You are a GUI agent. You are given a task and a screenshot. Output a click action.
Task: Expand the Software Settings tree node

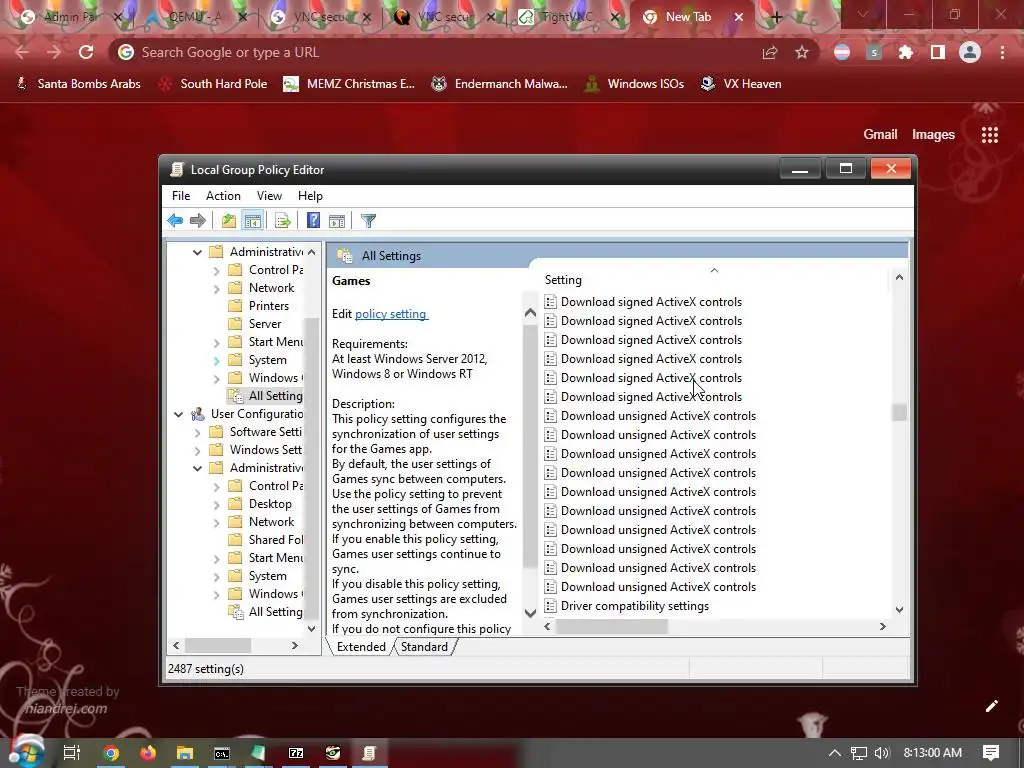[x=197, y=432]
